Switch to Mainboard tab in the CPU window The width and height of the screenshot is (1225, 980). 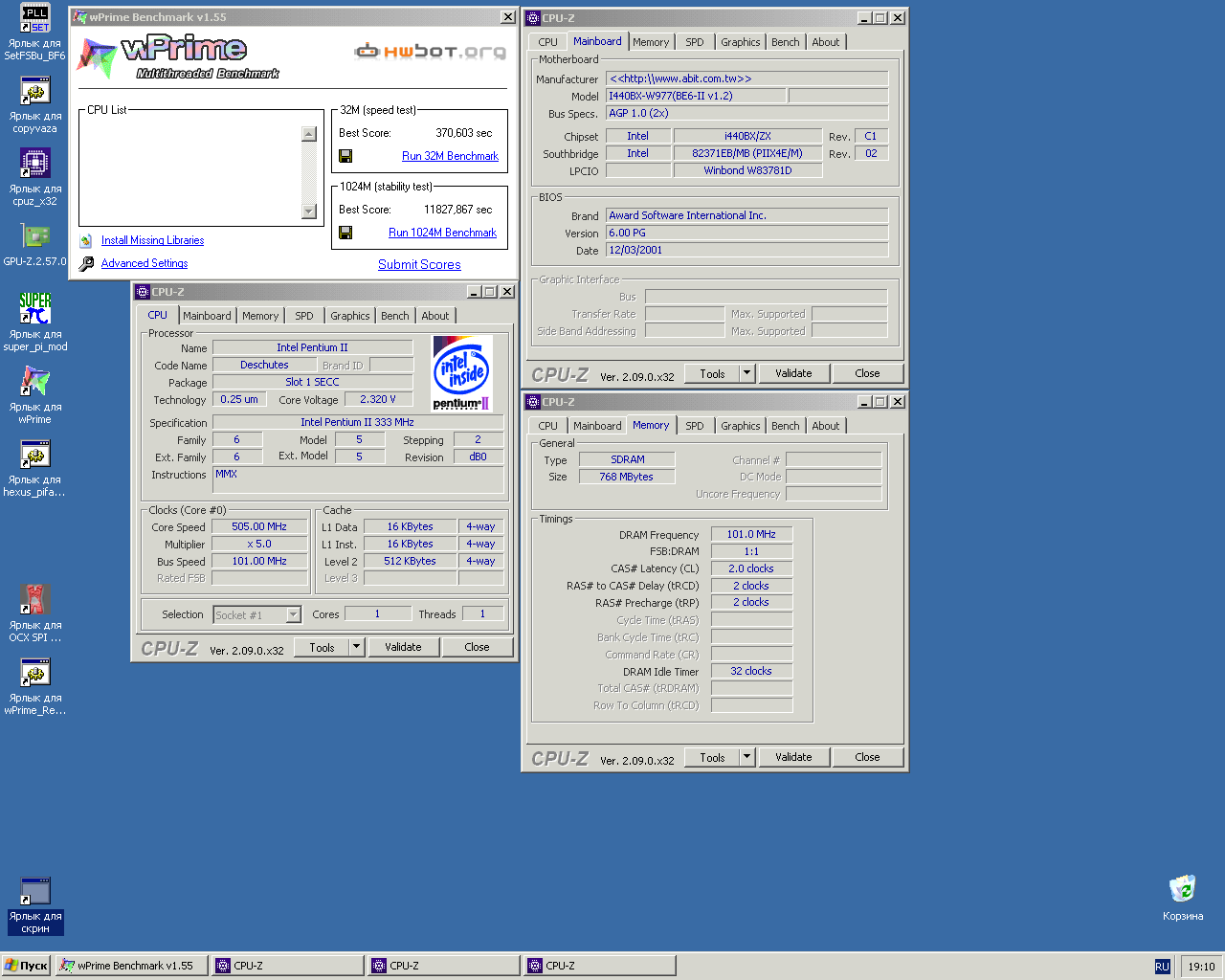[x=207, y=316]
